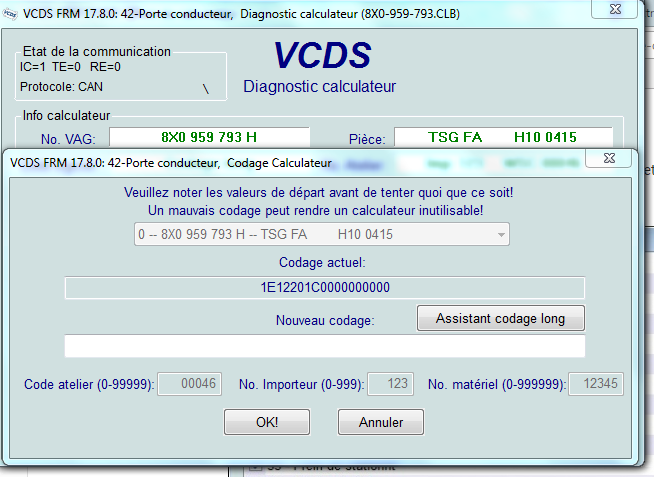654x477 pixels.
Task: Click the VCDS logo heading
Action: click(x=322, y=55)
